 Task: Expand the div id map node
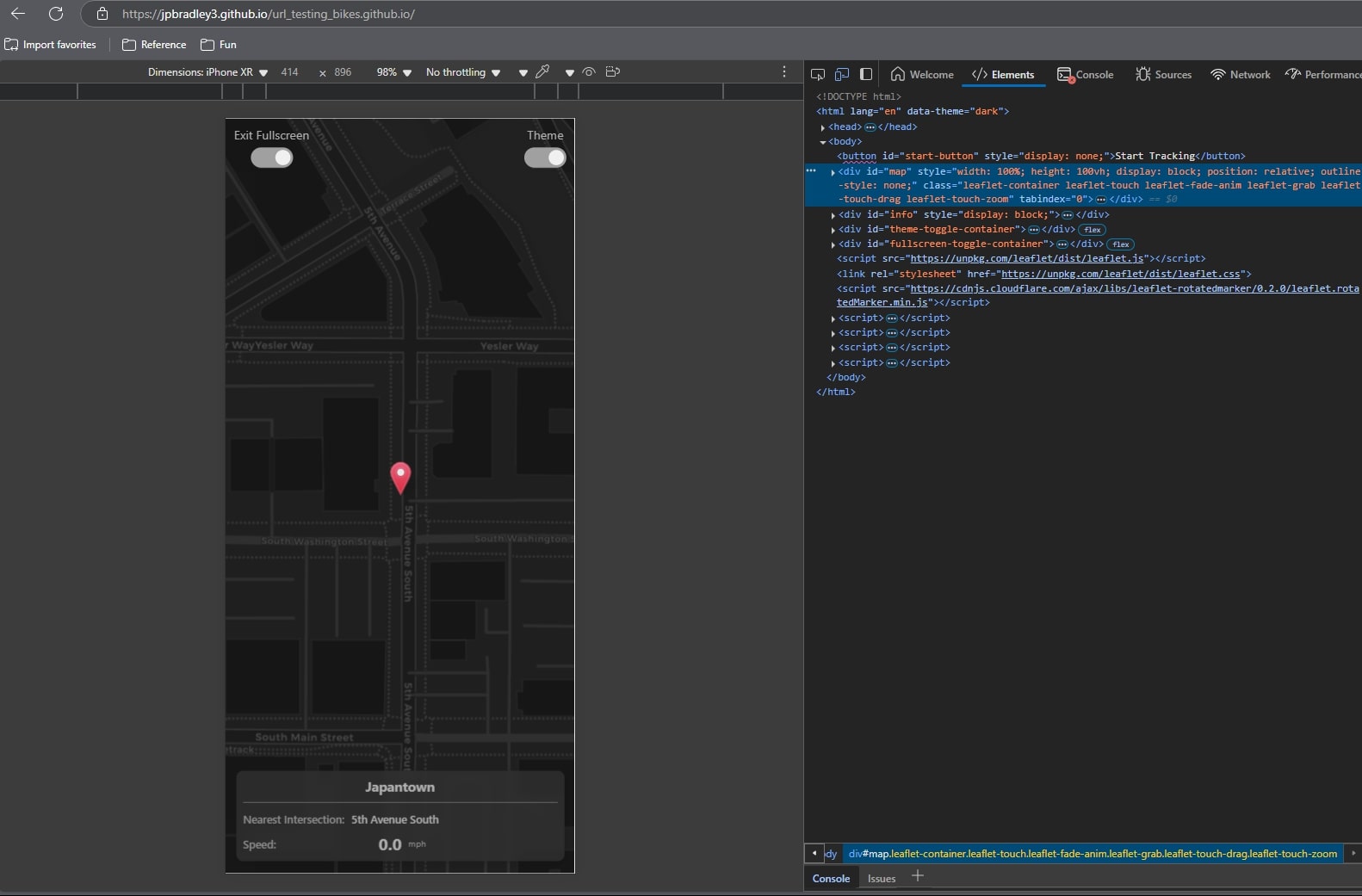pos(833,172)
